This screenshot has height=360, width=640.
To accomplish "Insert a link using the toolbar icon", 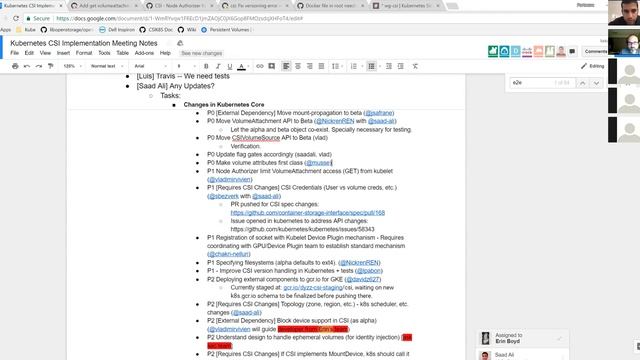I will pos(260,66).
